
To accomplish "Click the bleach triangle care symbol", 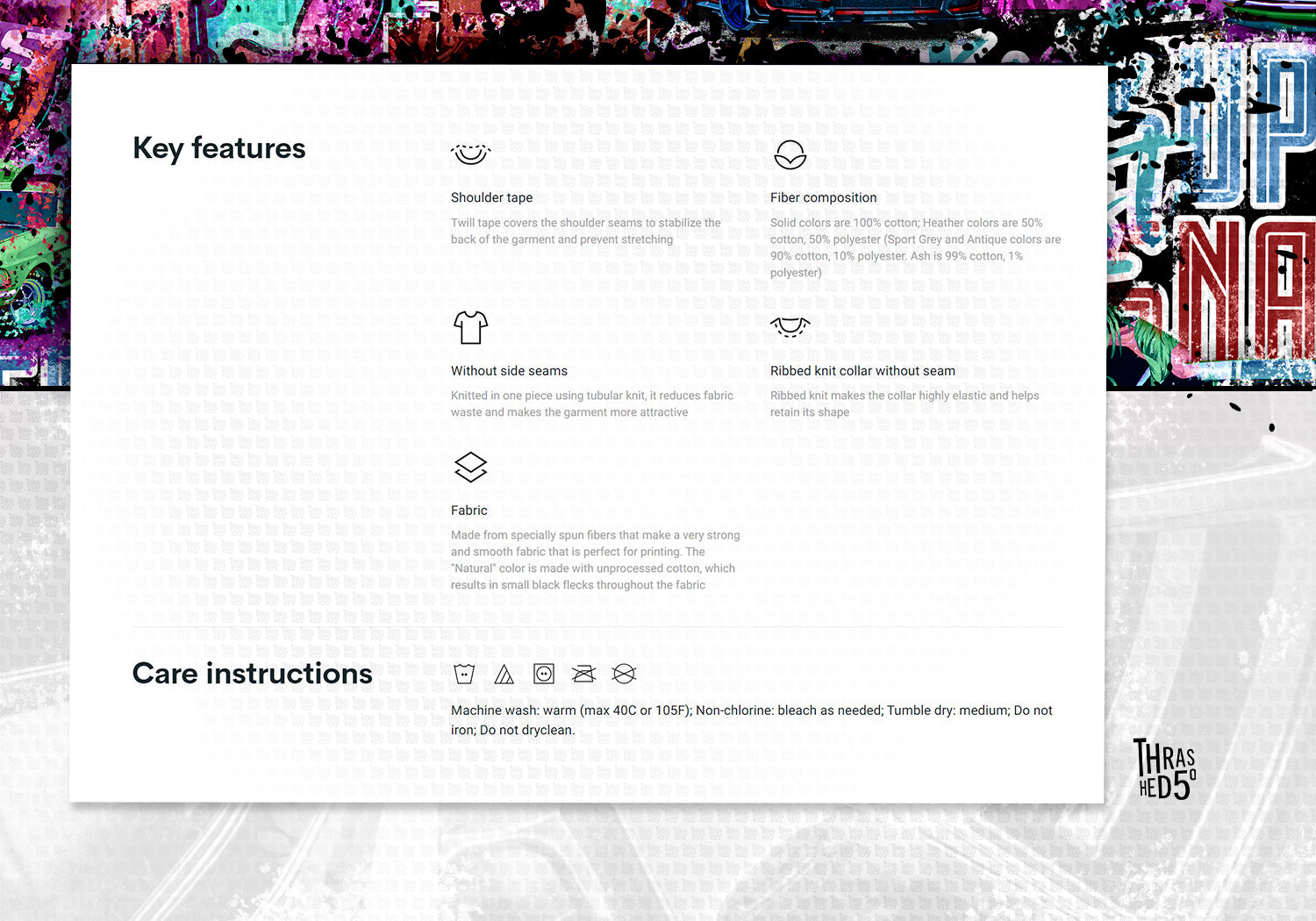I will click(504, 674).
